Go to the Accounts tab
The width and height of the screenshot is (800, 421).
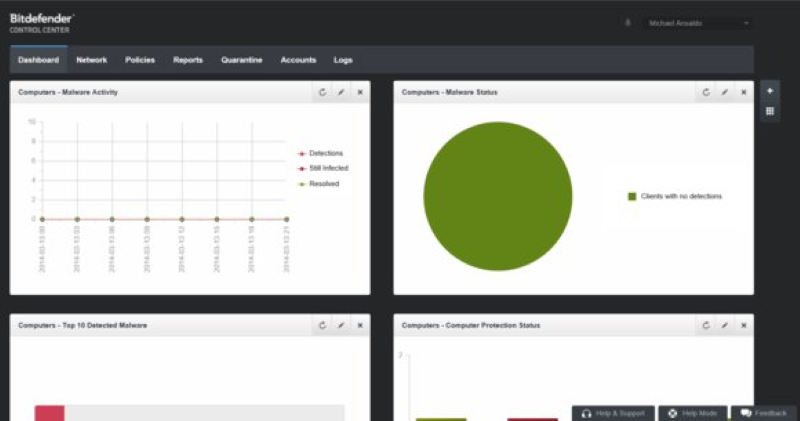point(298,60)
